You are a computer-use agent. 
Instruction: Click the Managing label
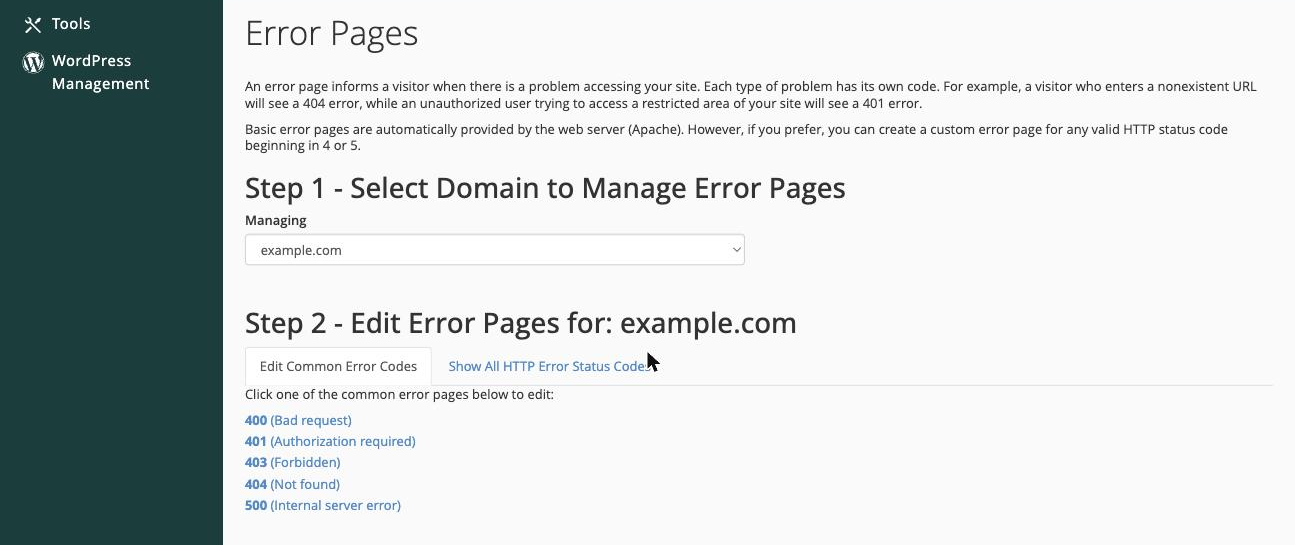click(x=276, y=220)
